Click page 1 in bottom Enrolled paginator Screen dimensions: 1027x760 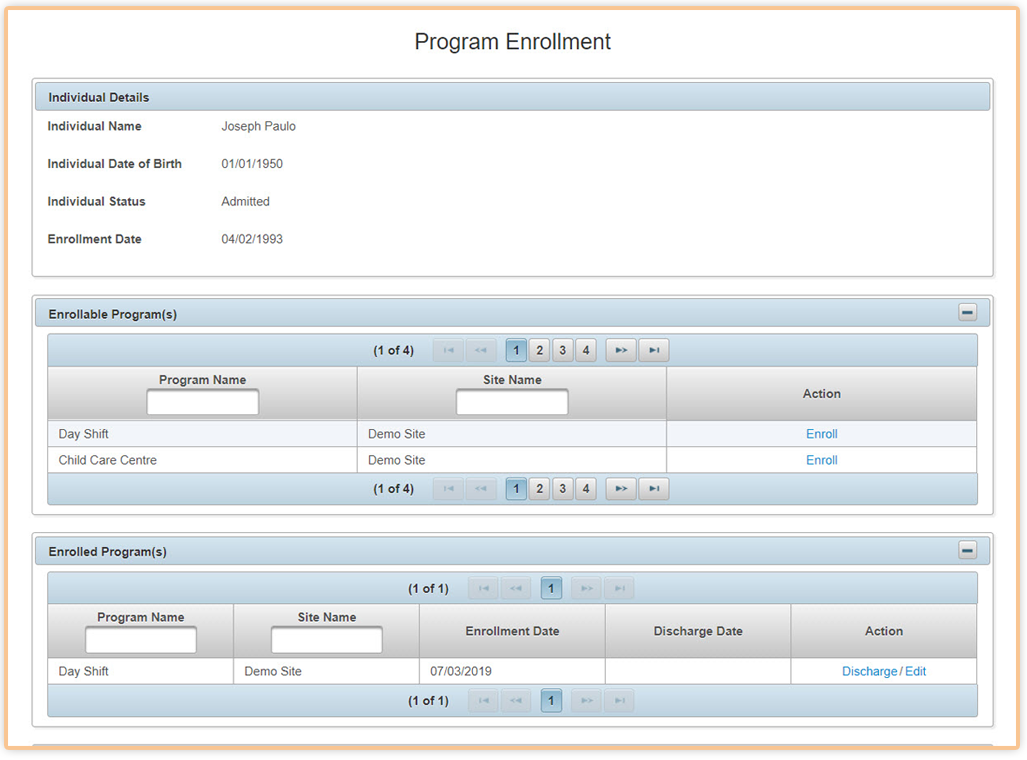(551, 700)
